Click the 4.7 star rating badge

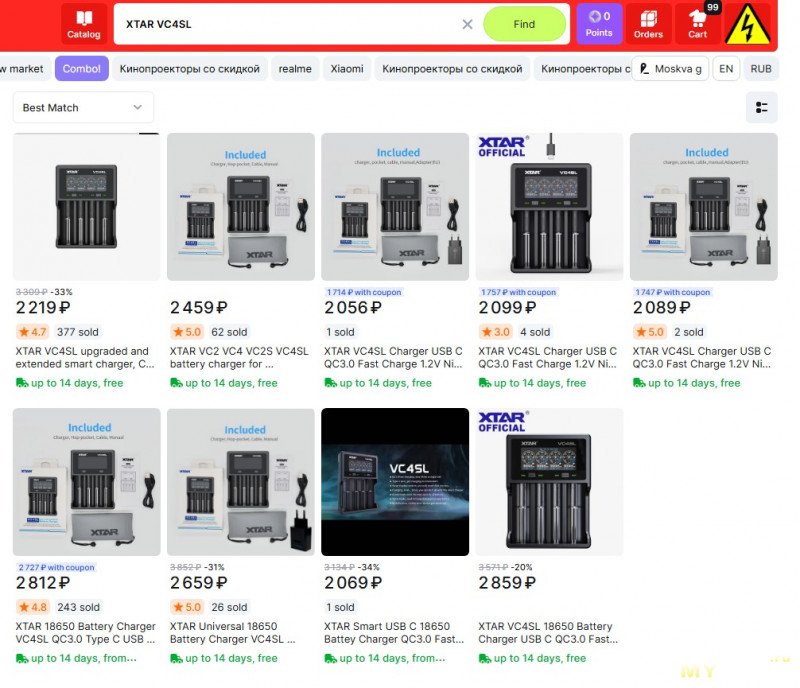(x=32, y=332)
